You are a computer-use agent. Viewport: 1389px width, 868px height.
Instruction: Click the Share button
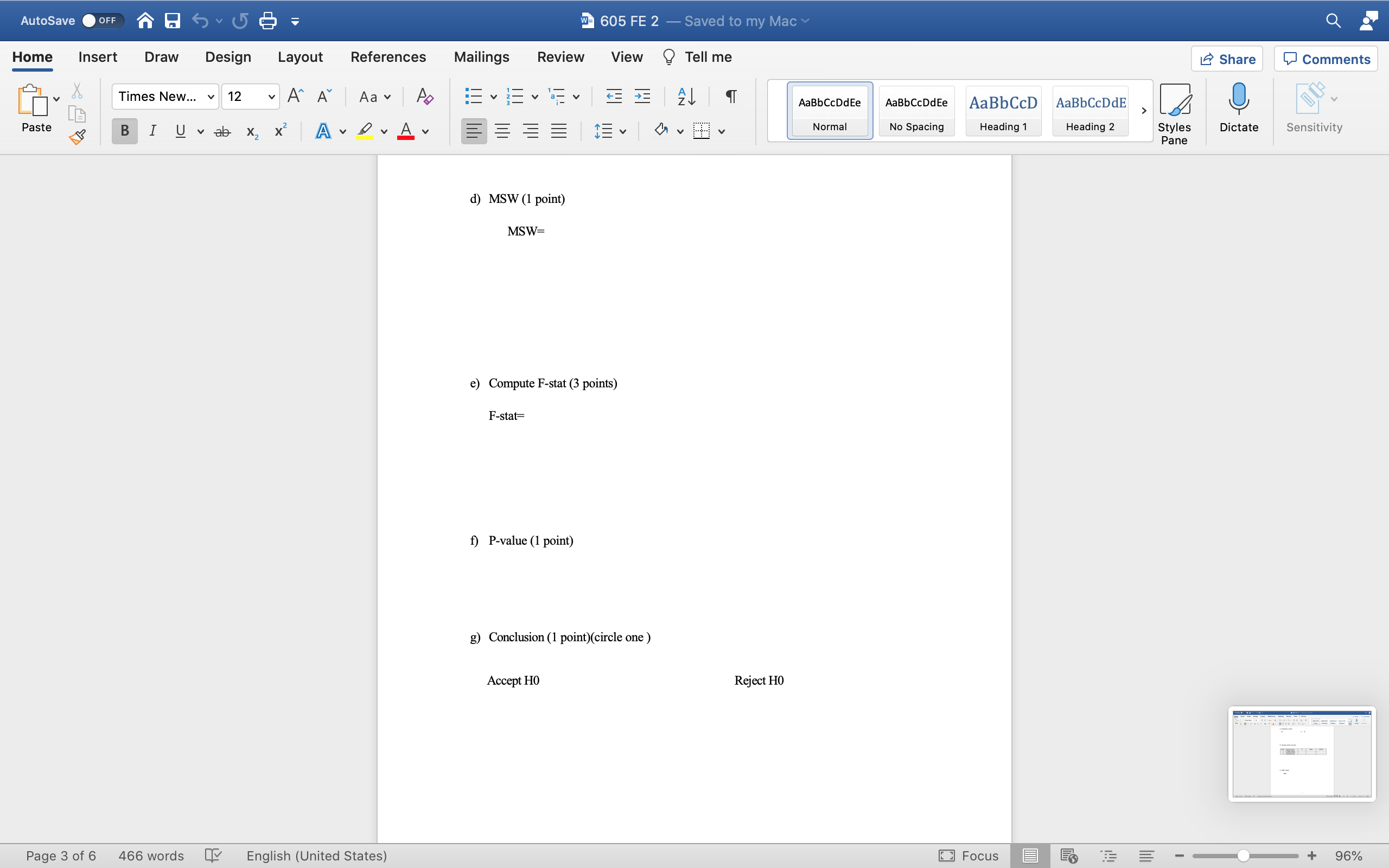pyautogui.click(x=1228, y=59)
